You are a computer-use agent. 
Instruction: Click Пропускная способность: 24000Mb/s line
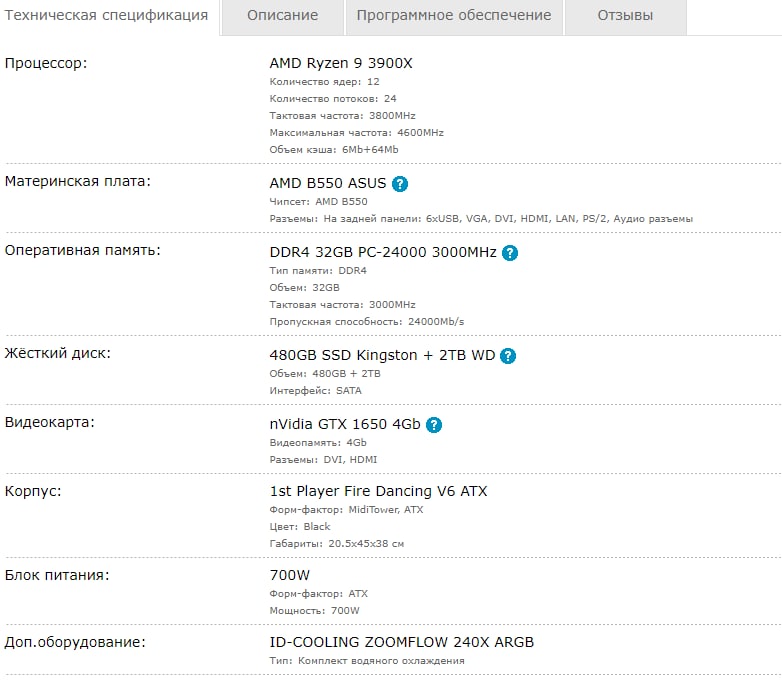(x=367, y=322)
